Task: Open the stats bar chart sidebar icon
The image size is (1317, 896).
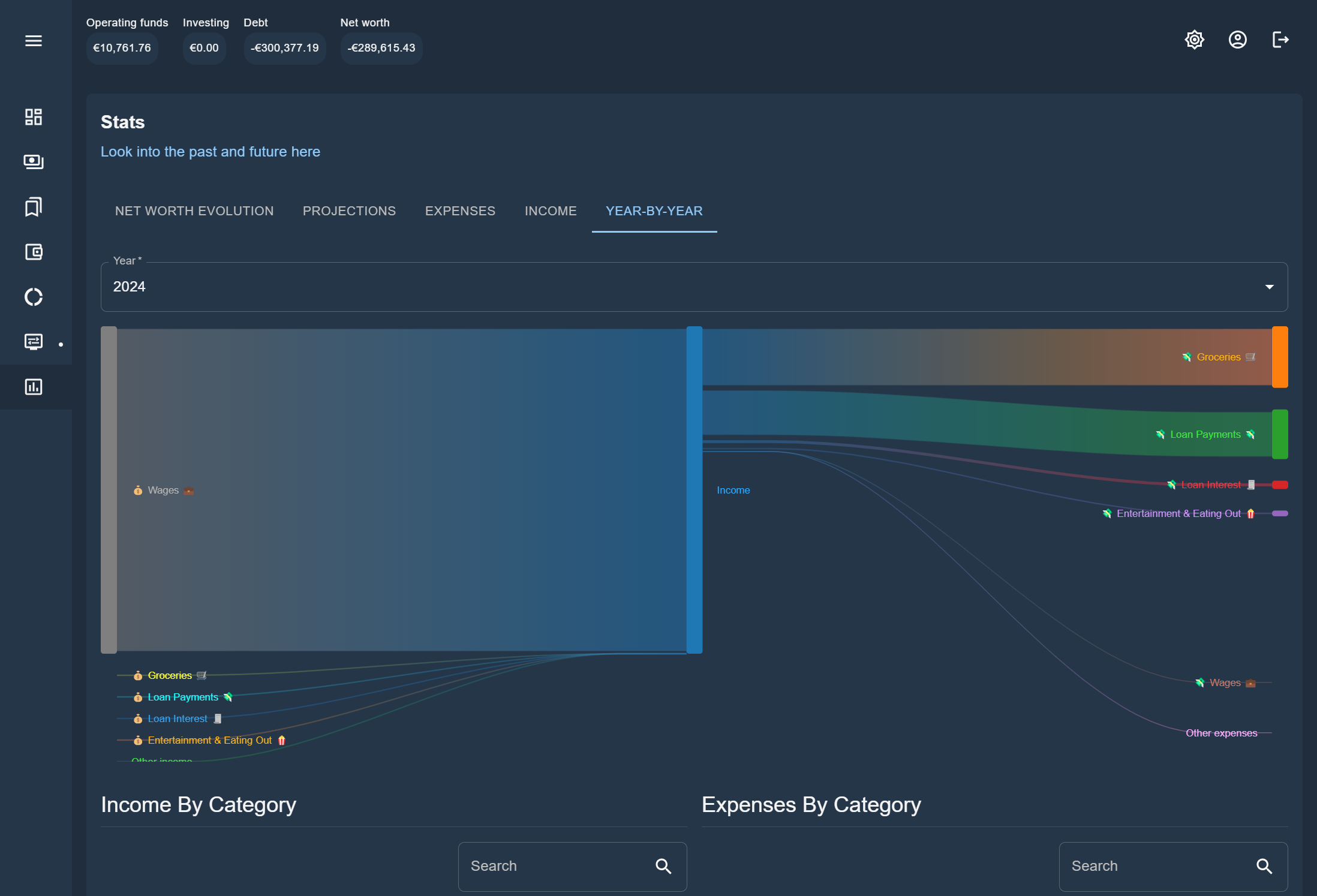Action: 34,387
